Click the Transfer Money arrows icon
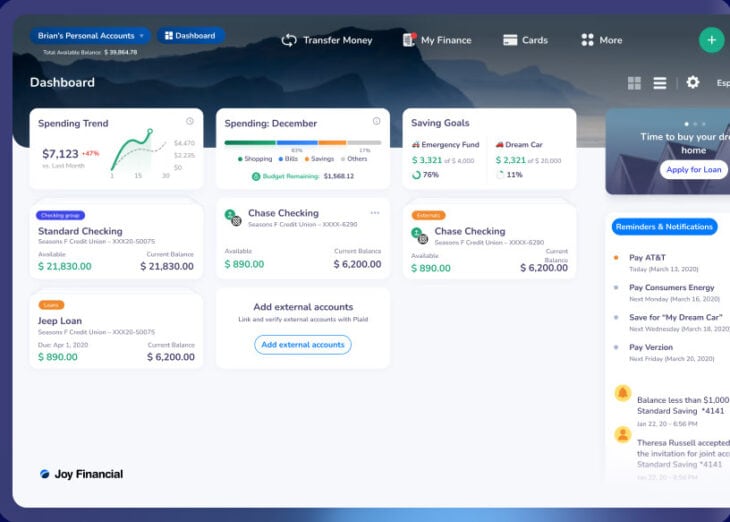The width and height of the screenshot is (730, 522). (289, 40)
